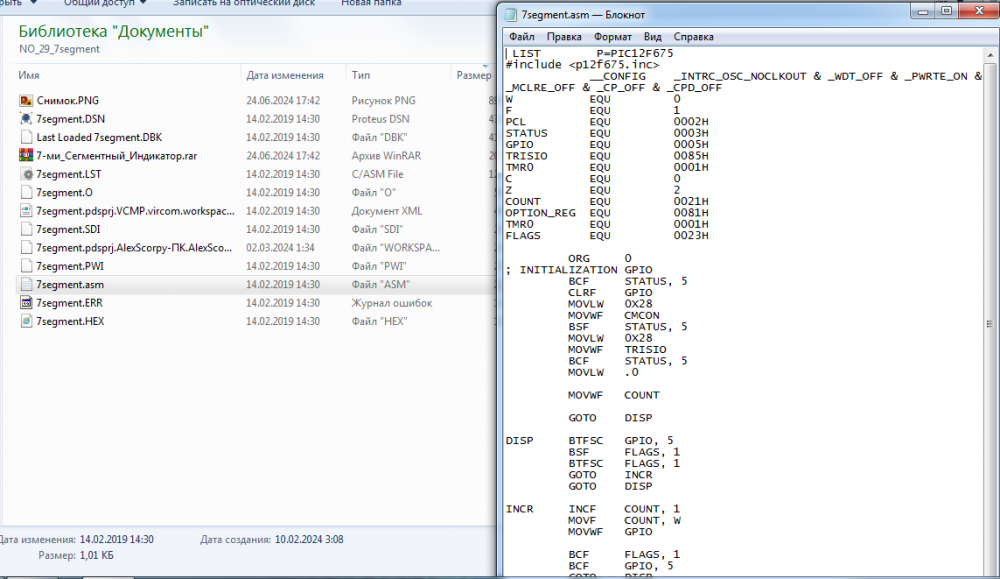Select the 7segment.DSN Proteus file icon
This screenshot has height=579, width=1000.
[x=26, y=119]
